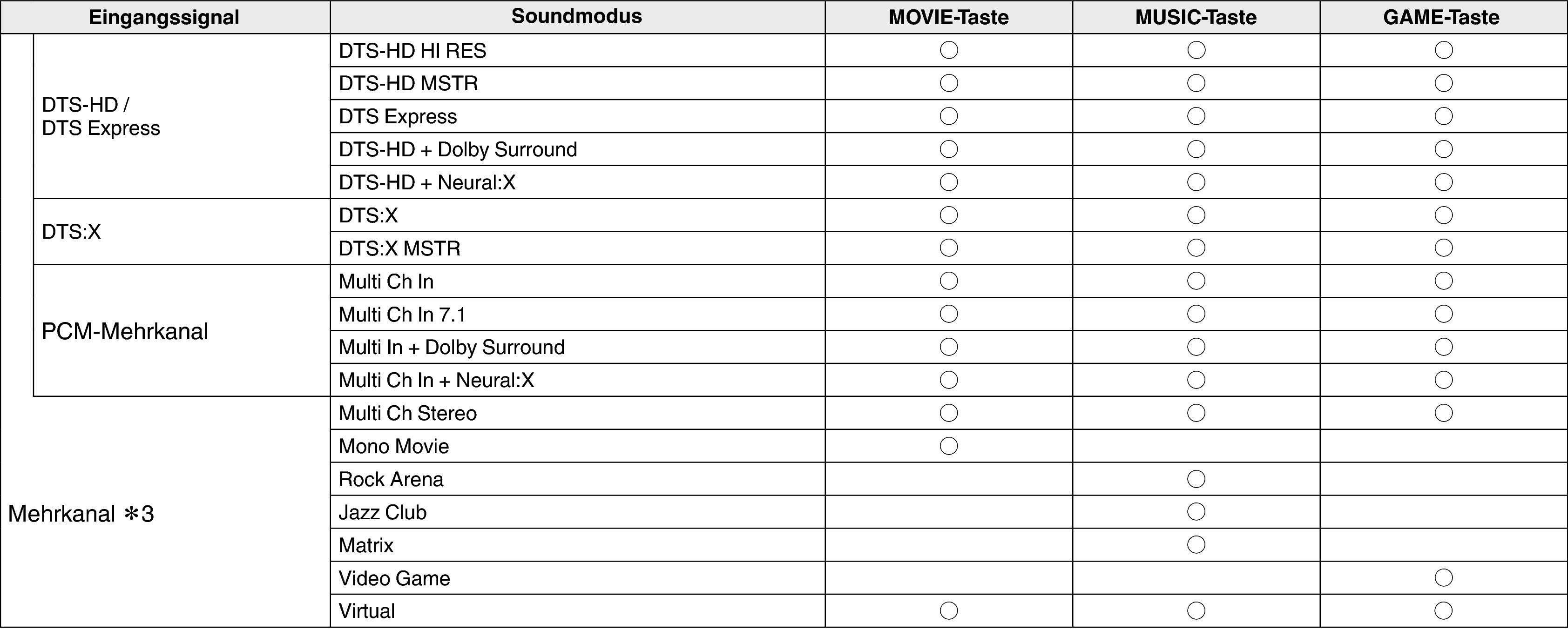
Task: Select the MUSIC-Taste circle for Jazz Club
Action: point(1196,512)
